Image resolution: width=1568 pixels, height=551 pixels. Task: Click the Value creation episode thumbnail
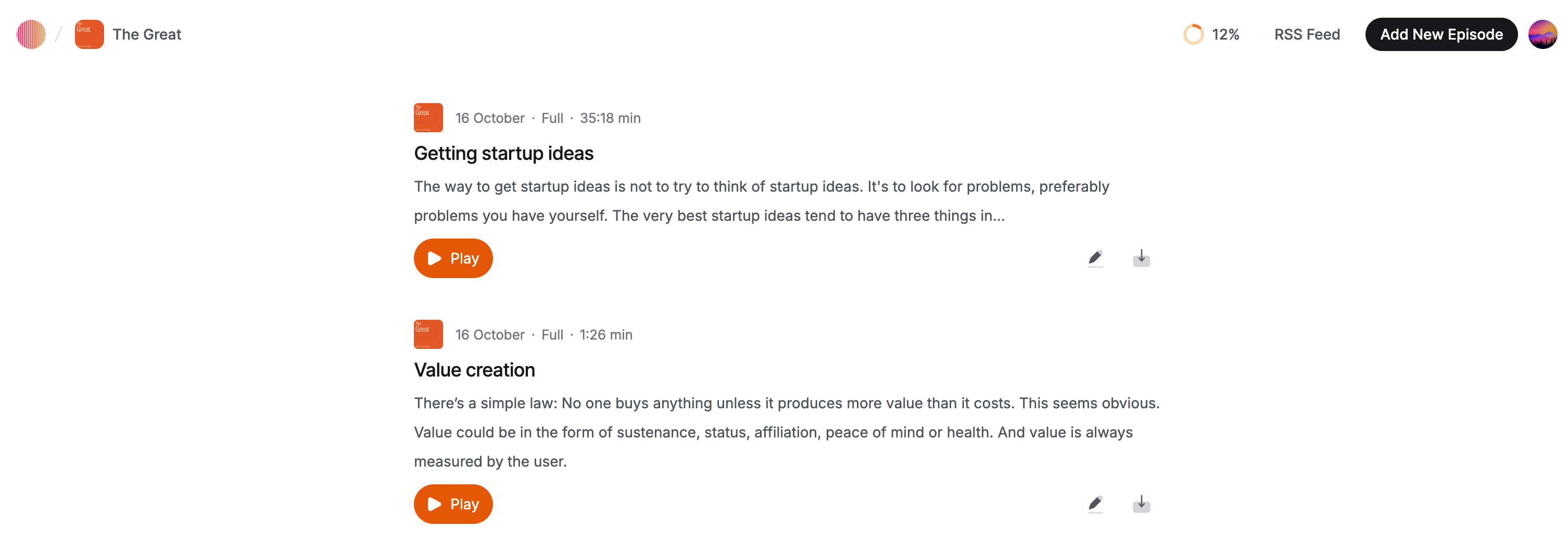pyautogui.click(x=428, y=334)
